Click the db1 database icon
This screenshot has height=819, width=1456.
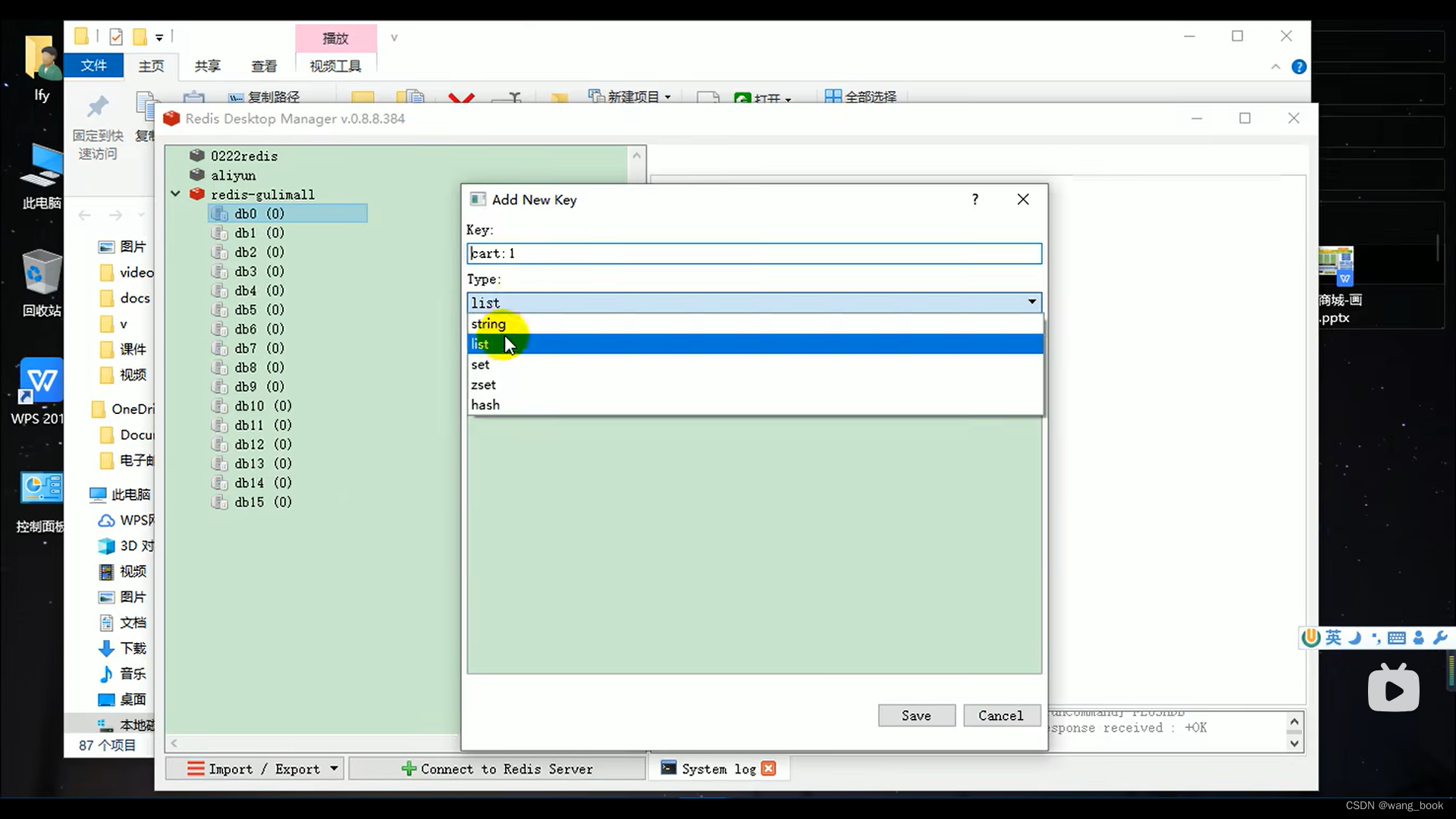point(220,233)
